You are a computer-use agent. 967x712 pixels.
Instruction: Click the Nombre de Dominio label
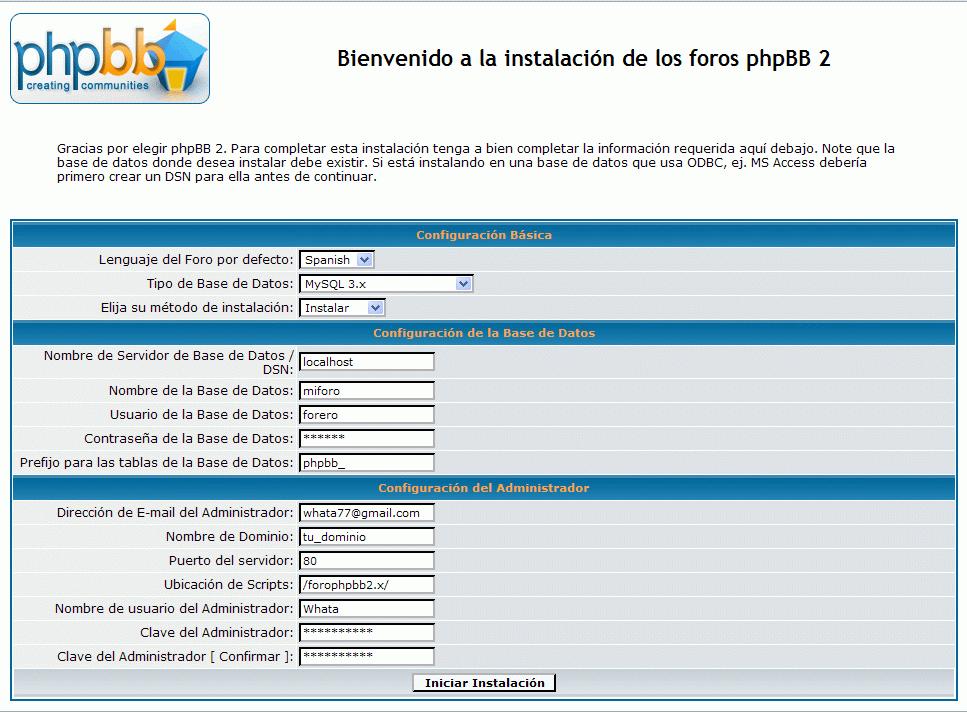click(229, 536)
